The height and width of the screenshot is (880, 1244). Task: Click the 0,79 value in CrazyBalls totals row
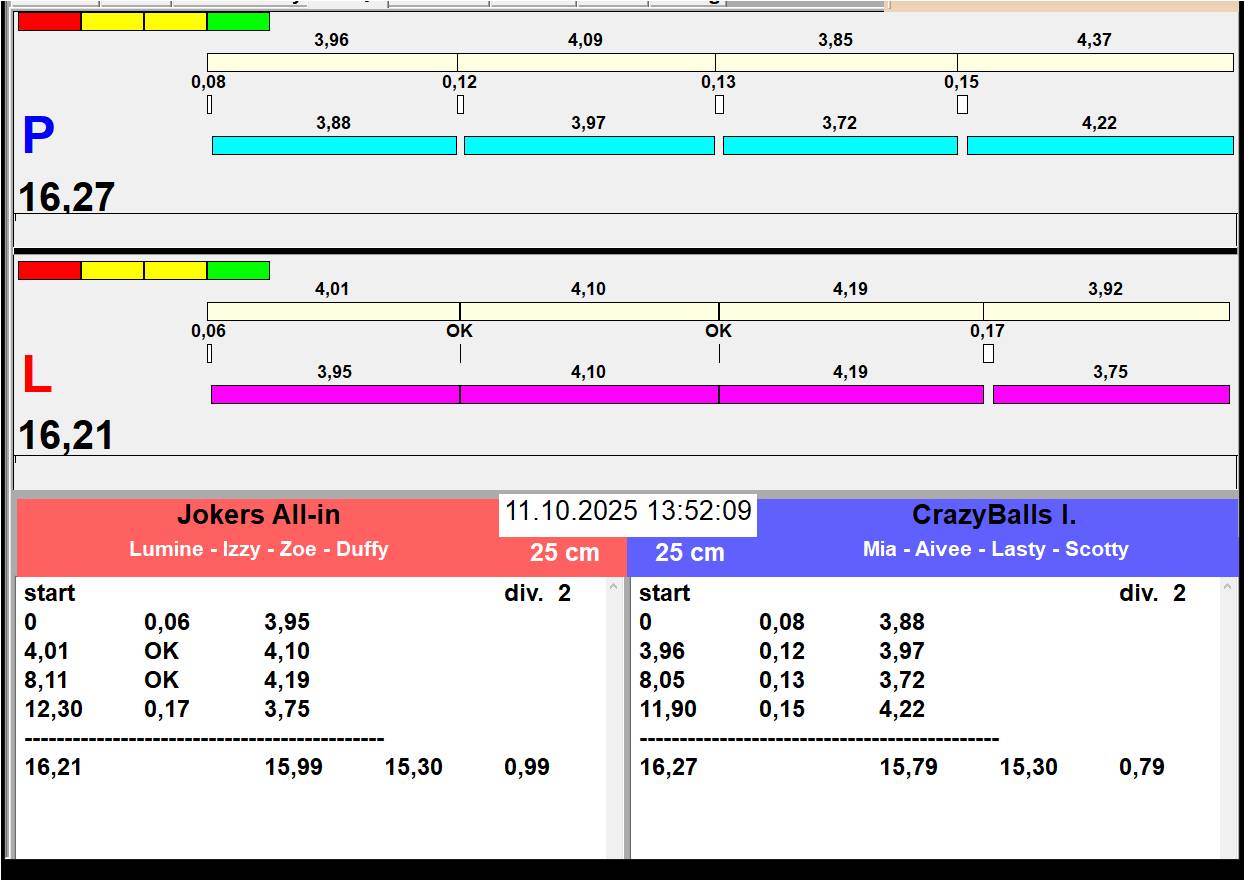(1142, 768)
